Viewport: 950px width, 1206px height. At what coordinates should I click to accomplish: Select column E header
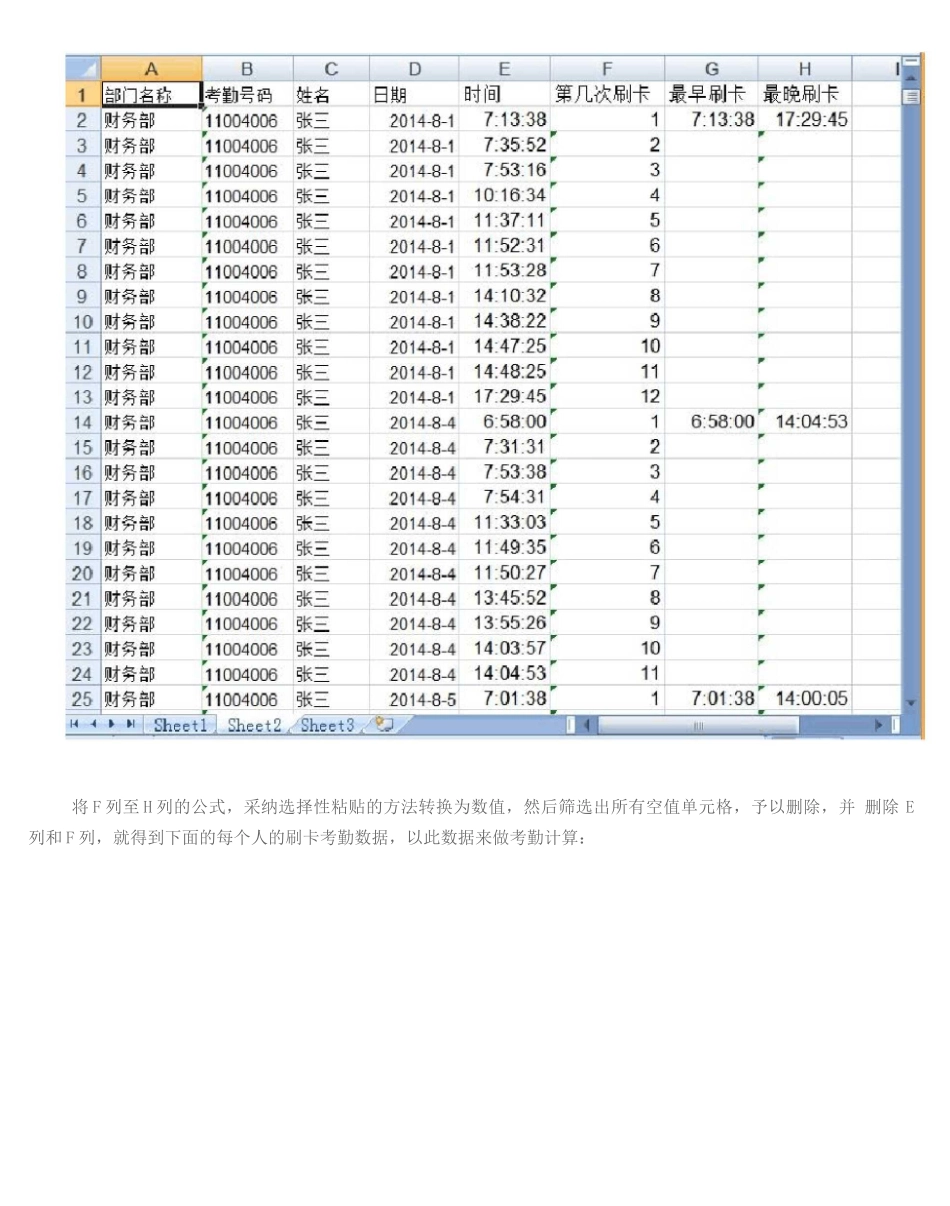[504, 69]
